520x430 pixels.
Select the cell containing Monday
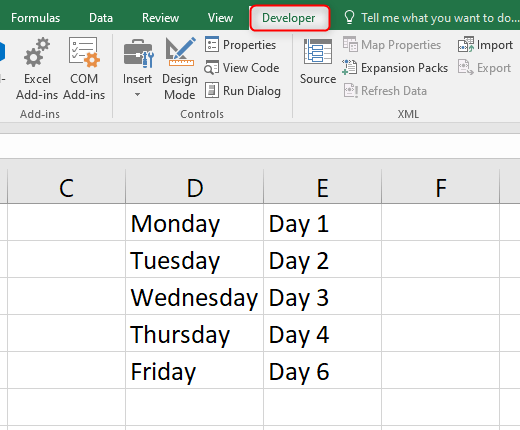tap(194, 222)
